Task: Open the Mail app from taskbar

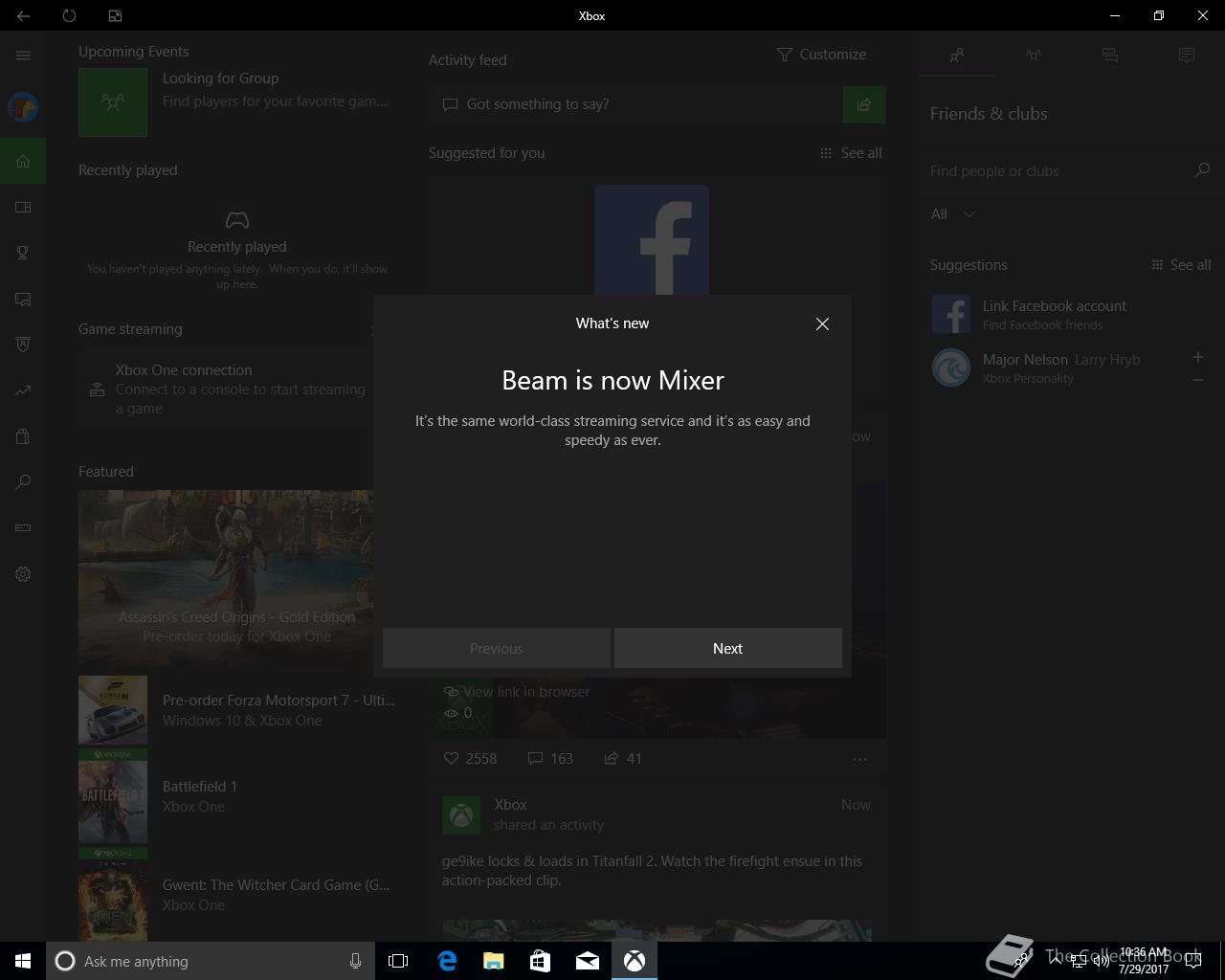Action: [x=588, y=961]
